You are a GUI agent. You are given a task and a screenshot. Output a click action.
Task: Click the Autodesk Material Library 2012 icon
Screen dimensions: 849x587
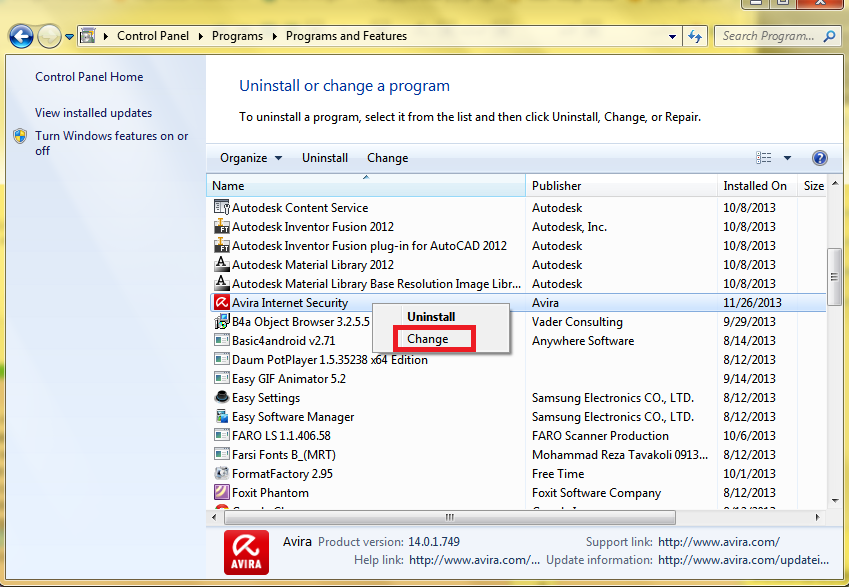(222, 265)
